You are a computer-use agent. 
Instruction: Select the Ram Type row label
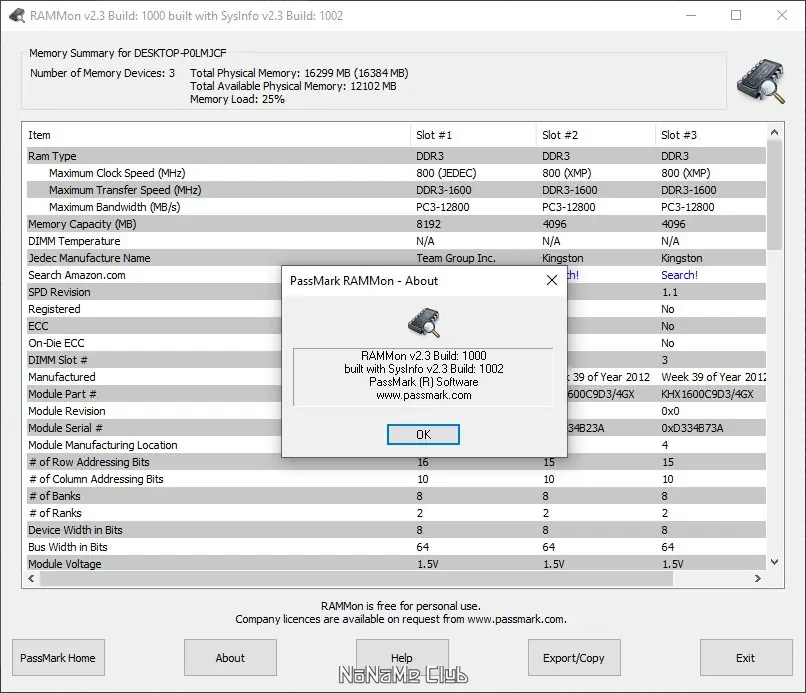pos(52,156)
